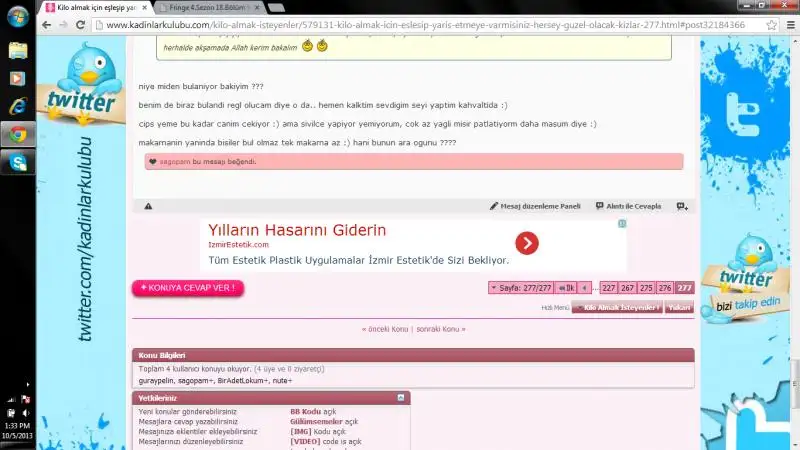800x450 pixels.
Task: Open Windows Explorer folder icon in taskbar
Action: click(17, 48)
